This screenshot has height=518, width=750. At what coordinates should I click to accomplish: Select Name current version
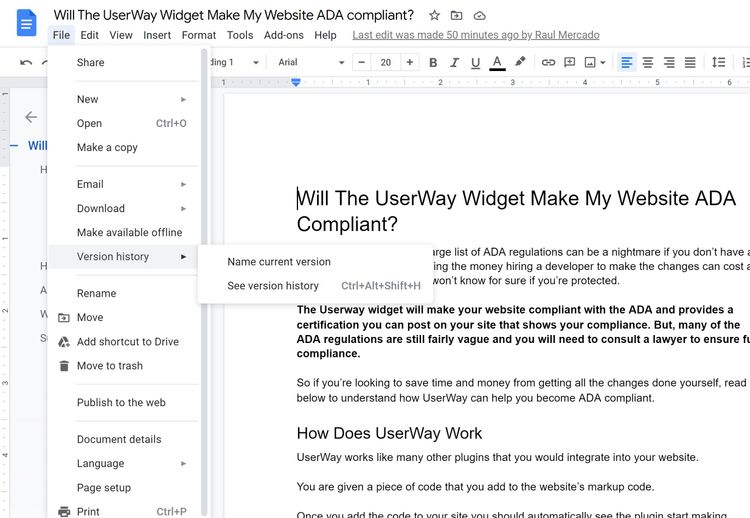[316, 262]
